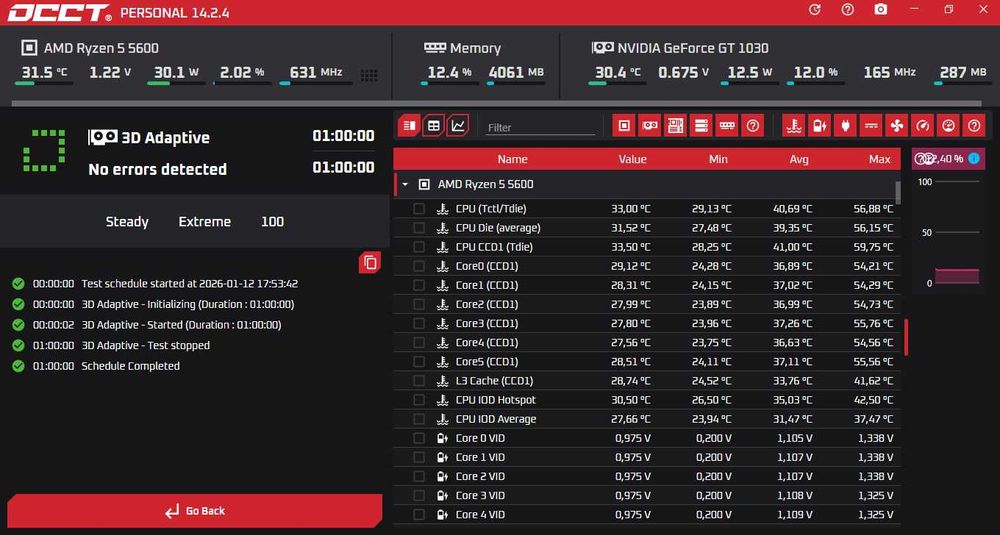Filter sensors by fan icon
Viewport: 1000px width, 535px height.
coord(896,126)
